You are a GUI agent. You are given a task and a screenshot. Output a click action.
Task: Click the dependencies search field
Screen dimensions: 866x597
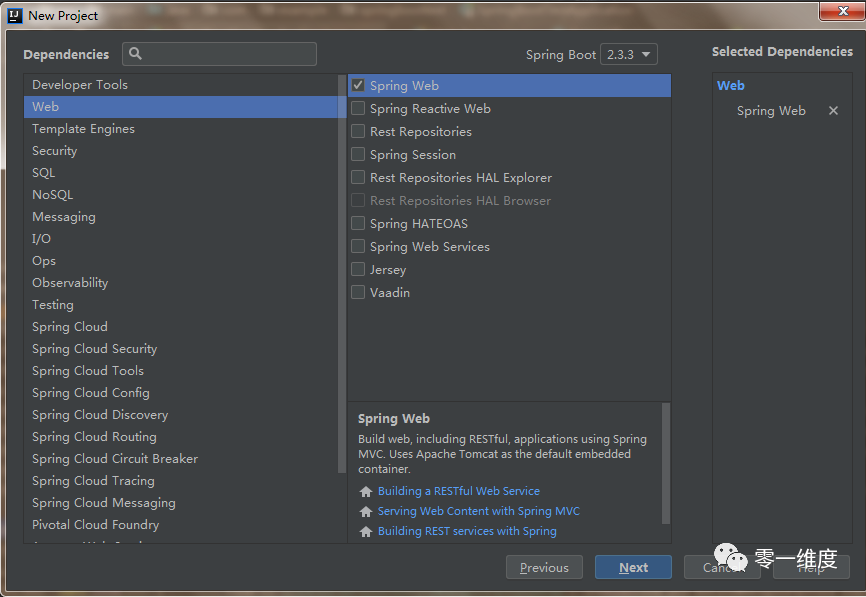pyautogui.click(x=219, y=54)
